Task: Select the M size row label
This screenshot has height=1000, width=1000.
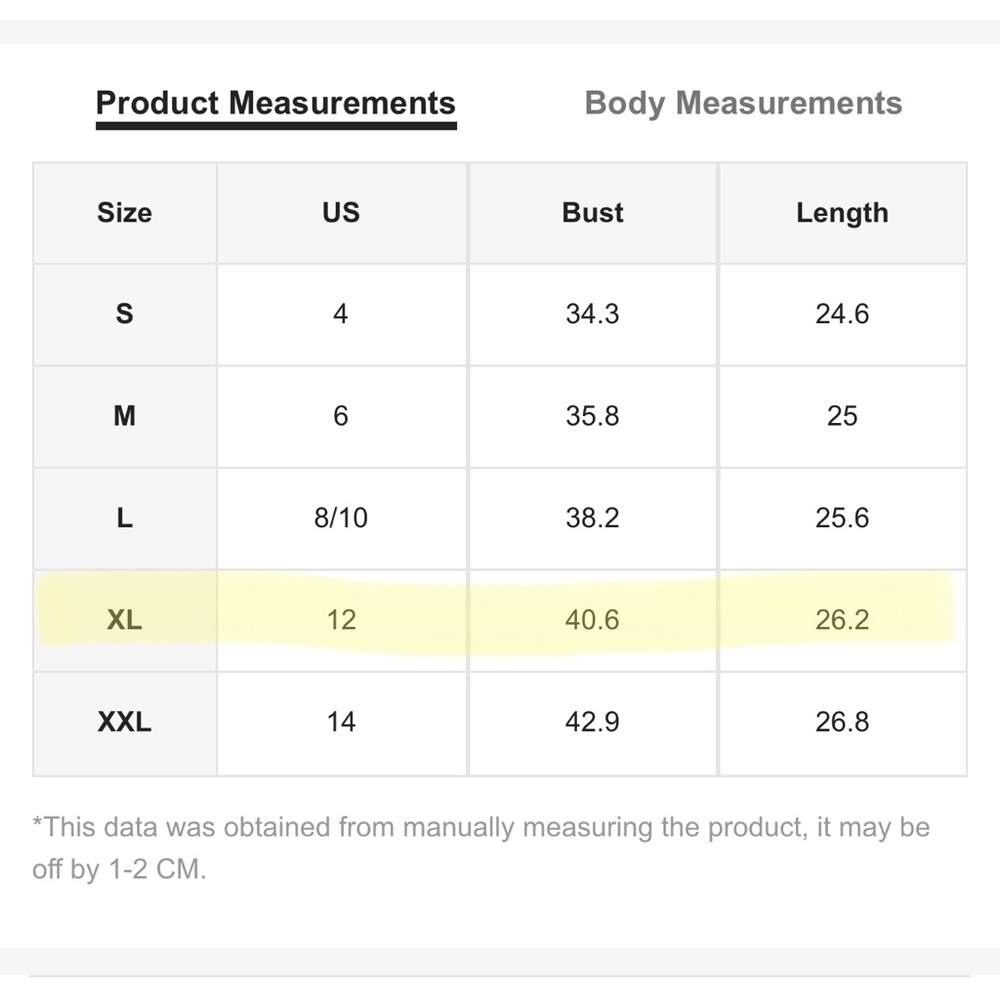Action: point(124,416)
